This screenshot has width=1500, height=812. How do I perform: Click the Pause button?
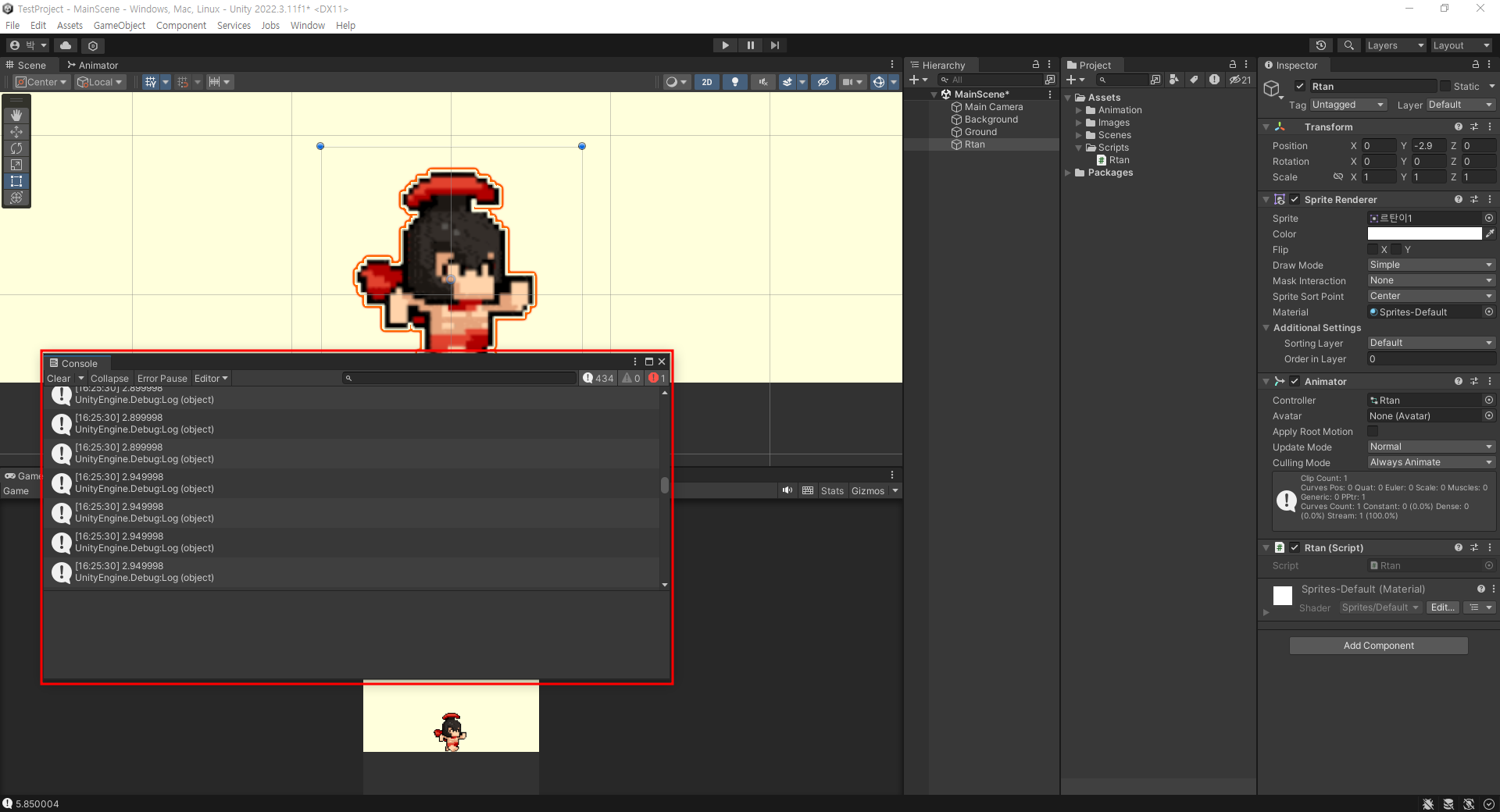coord(750,45)
